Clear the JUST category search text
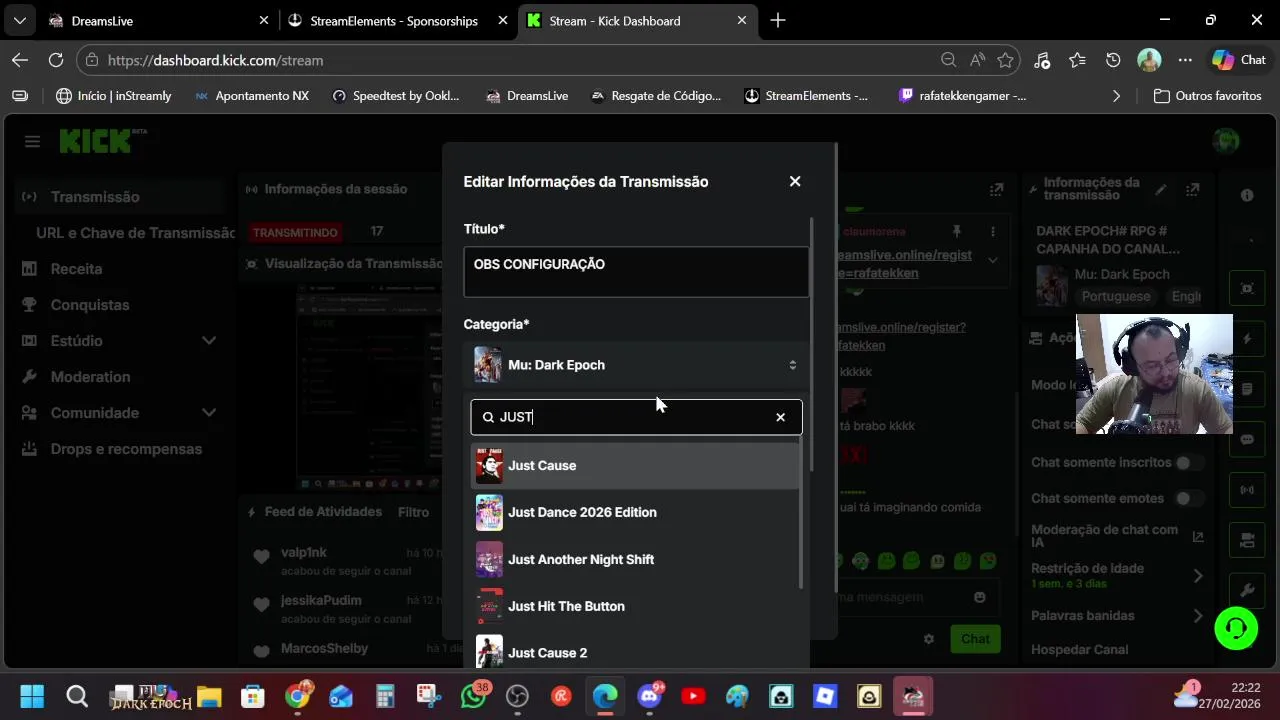The height and width of the screenshot is (720, 1280). [x=781, y=417]
